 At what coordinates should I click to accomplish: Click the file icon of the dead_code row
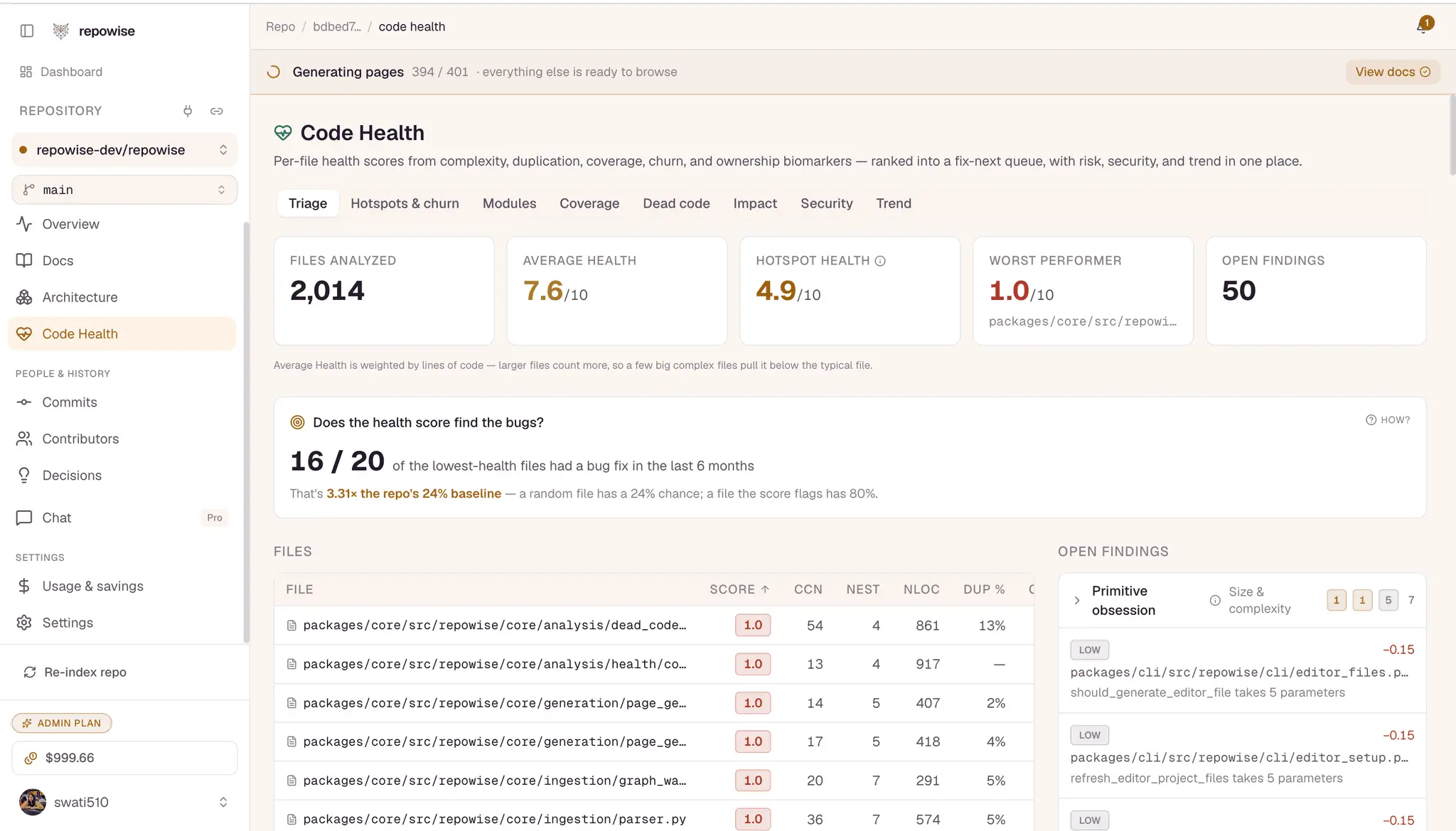coord(291,626)
